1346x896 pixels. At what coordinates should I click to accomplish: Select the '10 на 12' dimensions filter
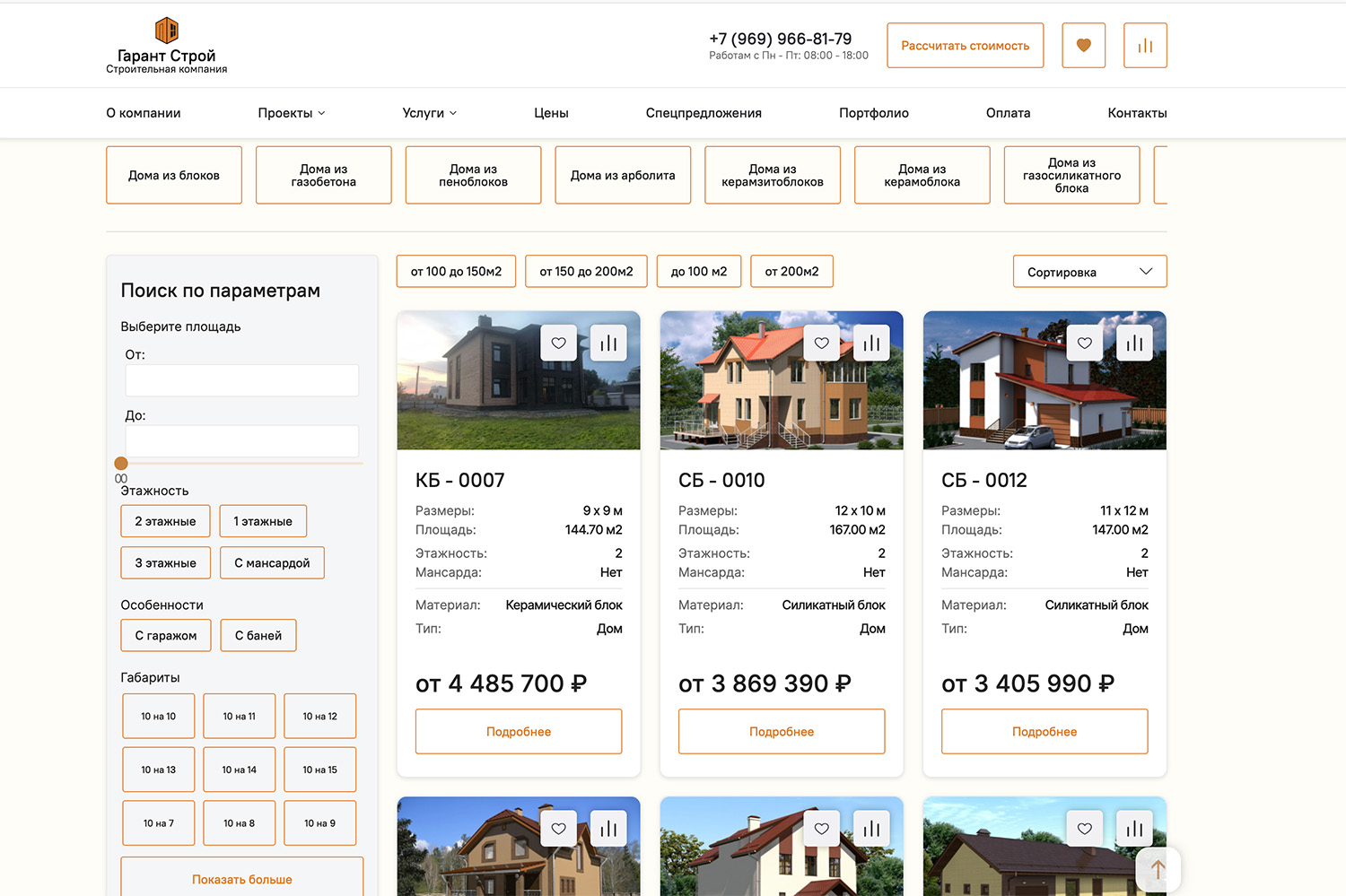point(320,717)
